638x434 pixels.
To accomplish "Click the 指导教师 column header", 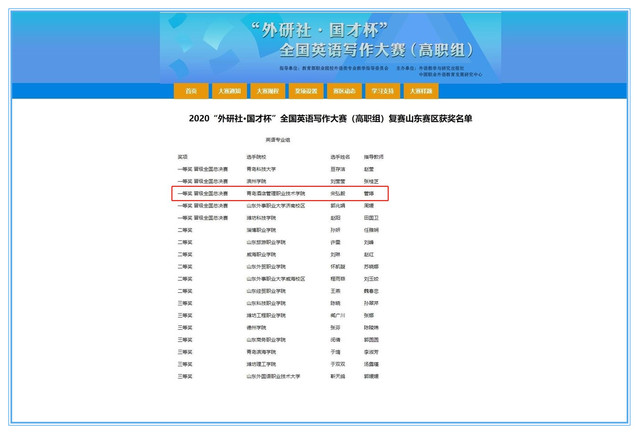I will pos(373,157).
